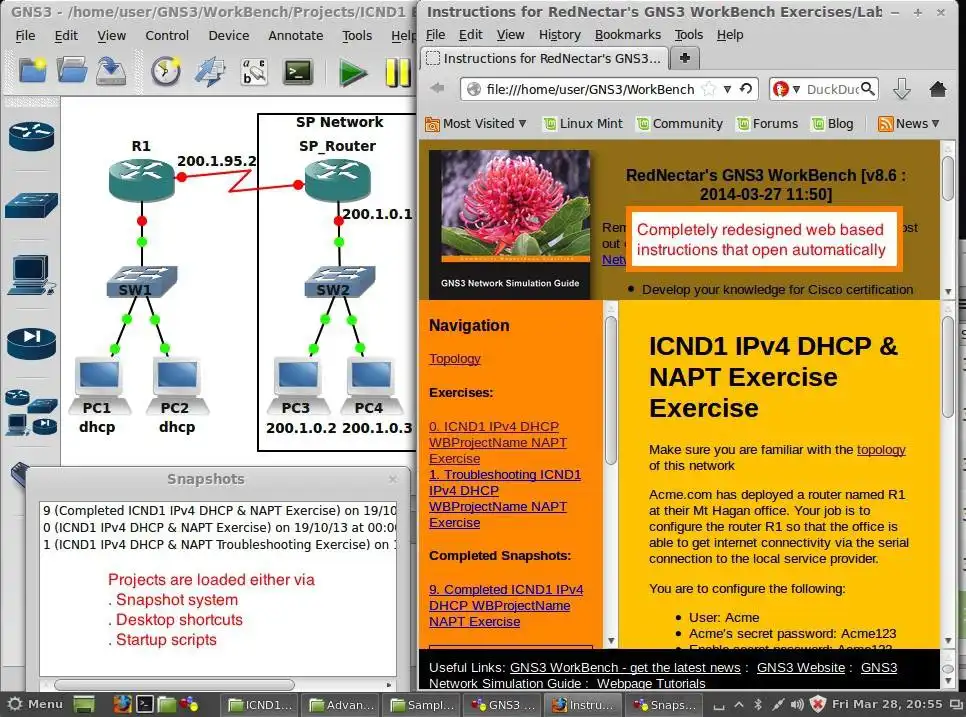Open 1. Troubleshooting ICND1 IPv4 DHCP link
Image resolution: width=966 pixels, height=717 pixels.
point(505,498)
